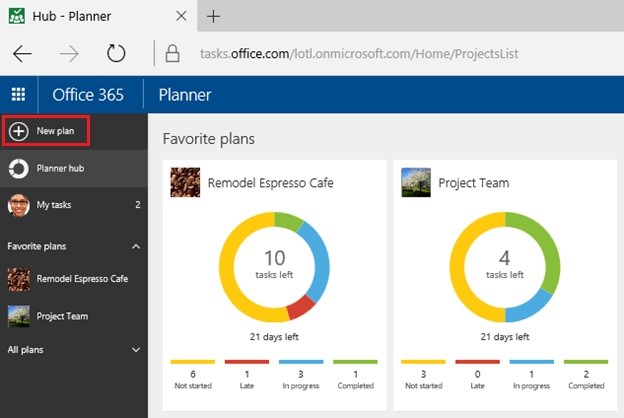The image size is (624, 418).
Task: Open the Office 365 link in header
Action: tap(88, 95)
